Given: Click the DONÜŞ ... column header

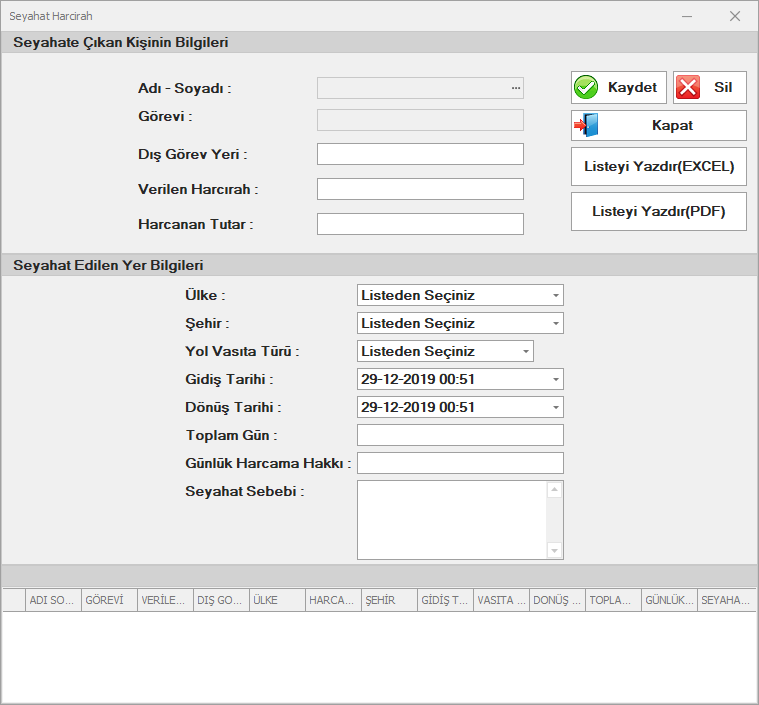Looking at the screenshot, I should (x=558, y=600).
